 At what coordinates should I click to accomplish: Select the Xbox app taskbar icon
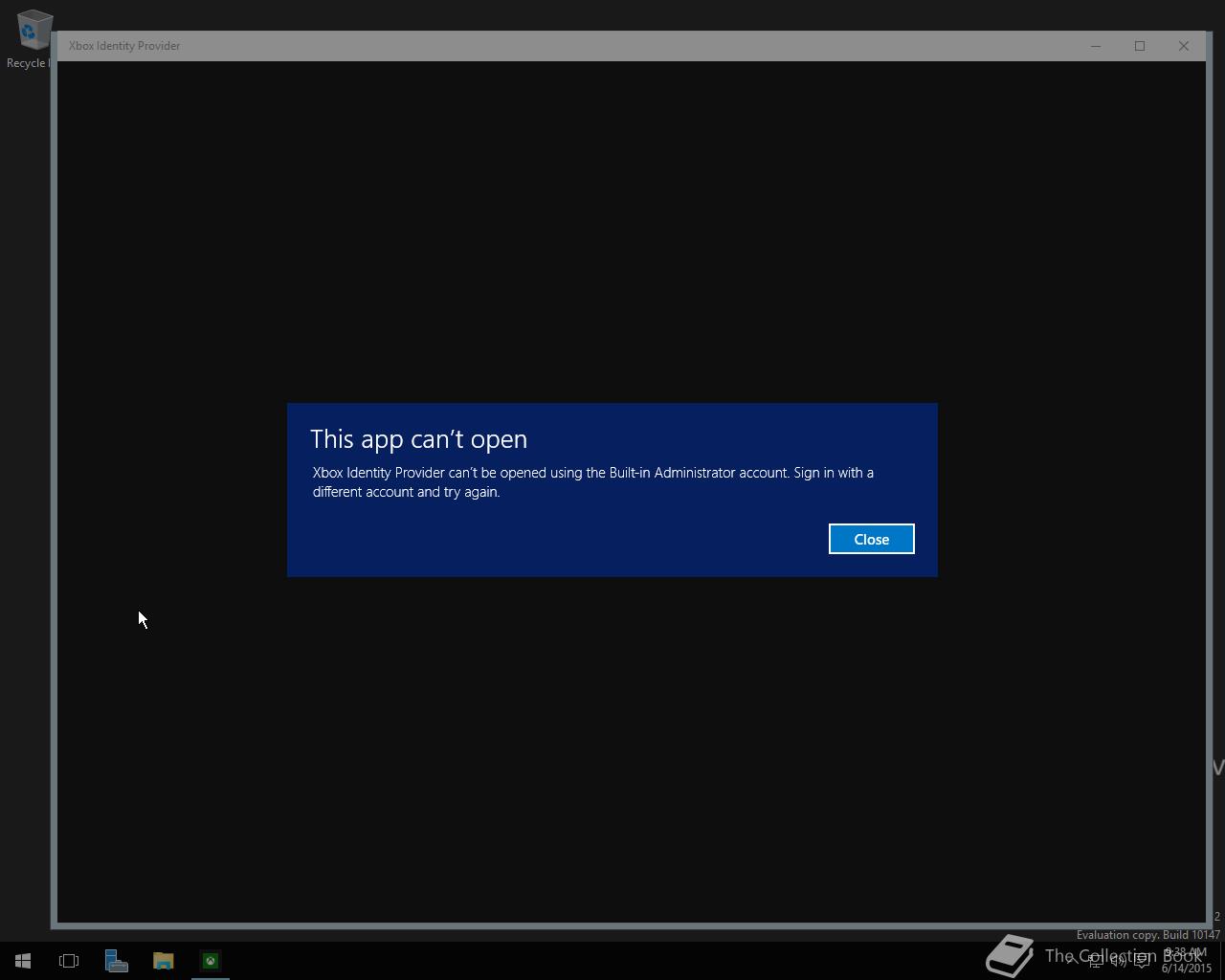[x=210, y=961]
